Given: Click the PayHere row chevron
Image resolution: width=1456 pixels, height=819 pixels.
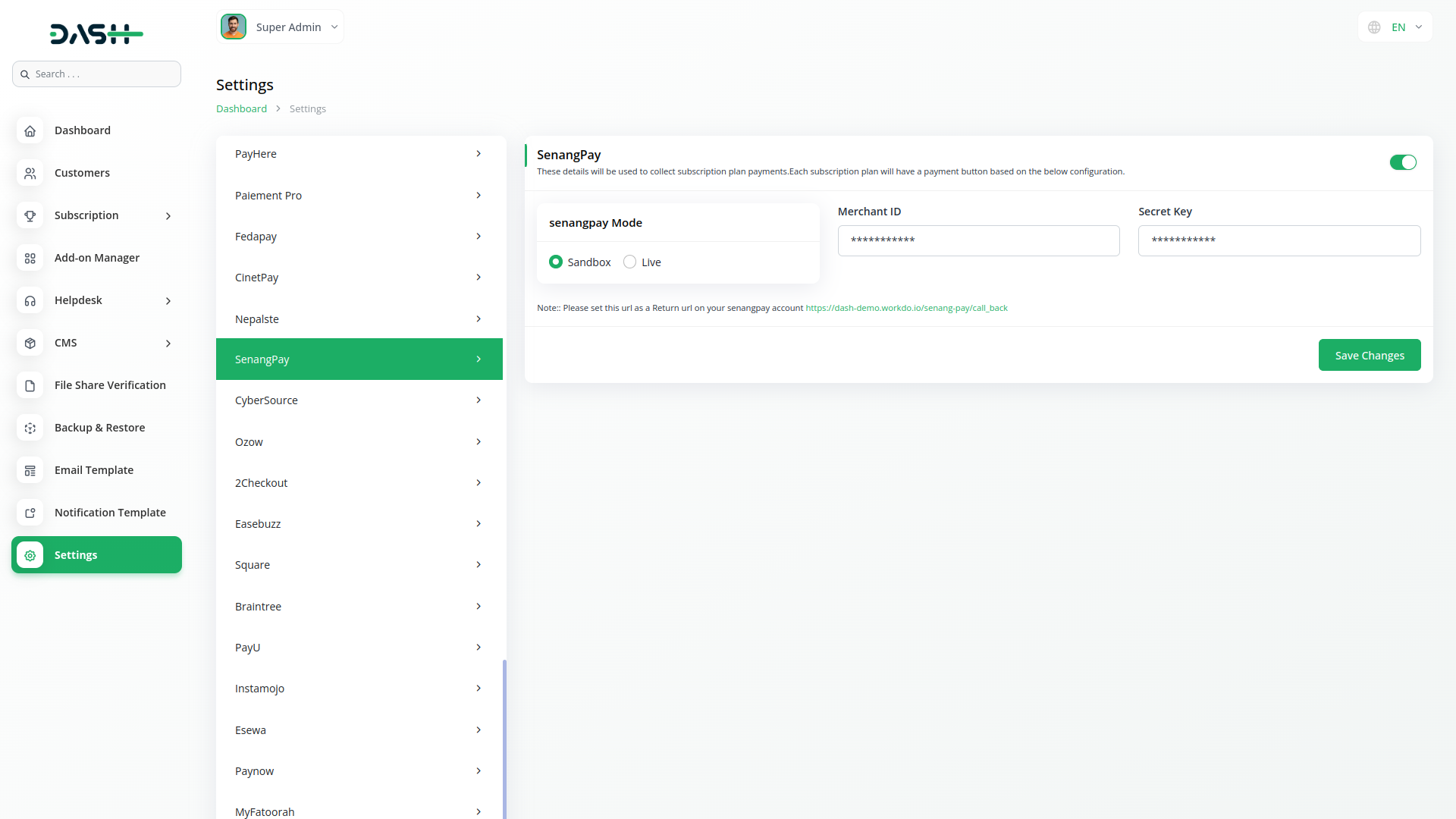Looking at the screenshot, I should pyautogui.click(x=479, y=154).
